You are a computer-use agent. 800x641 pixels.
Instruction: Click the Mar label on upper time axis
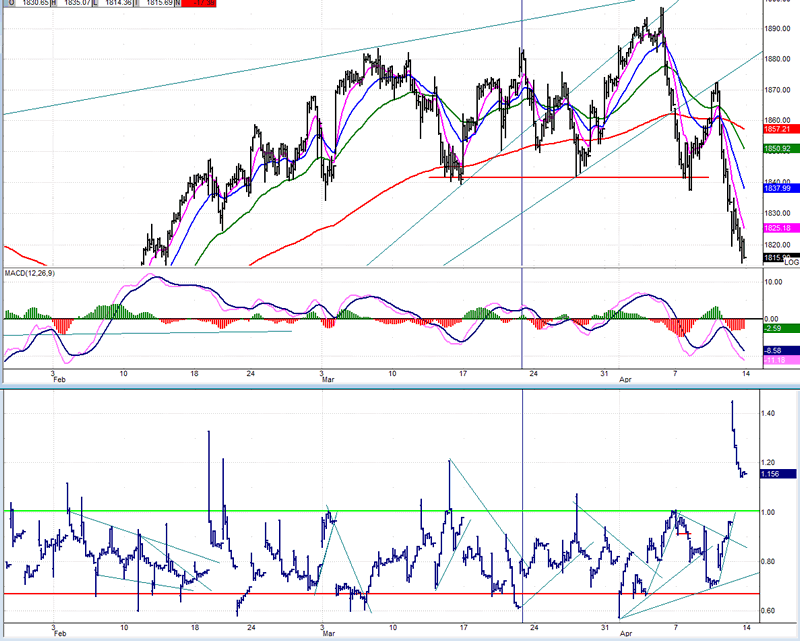tap(328, 380)
